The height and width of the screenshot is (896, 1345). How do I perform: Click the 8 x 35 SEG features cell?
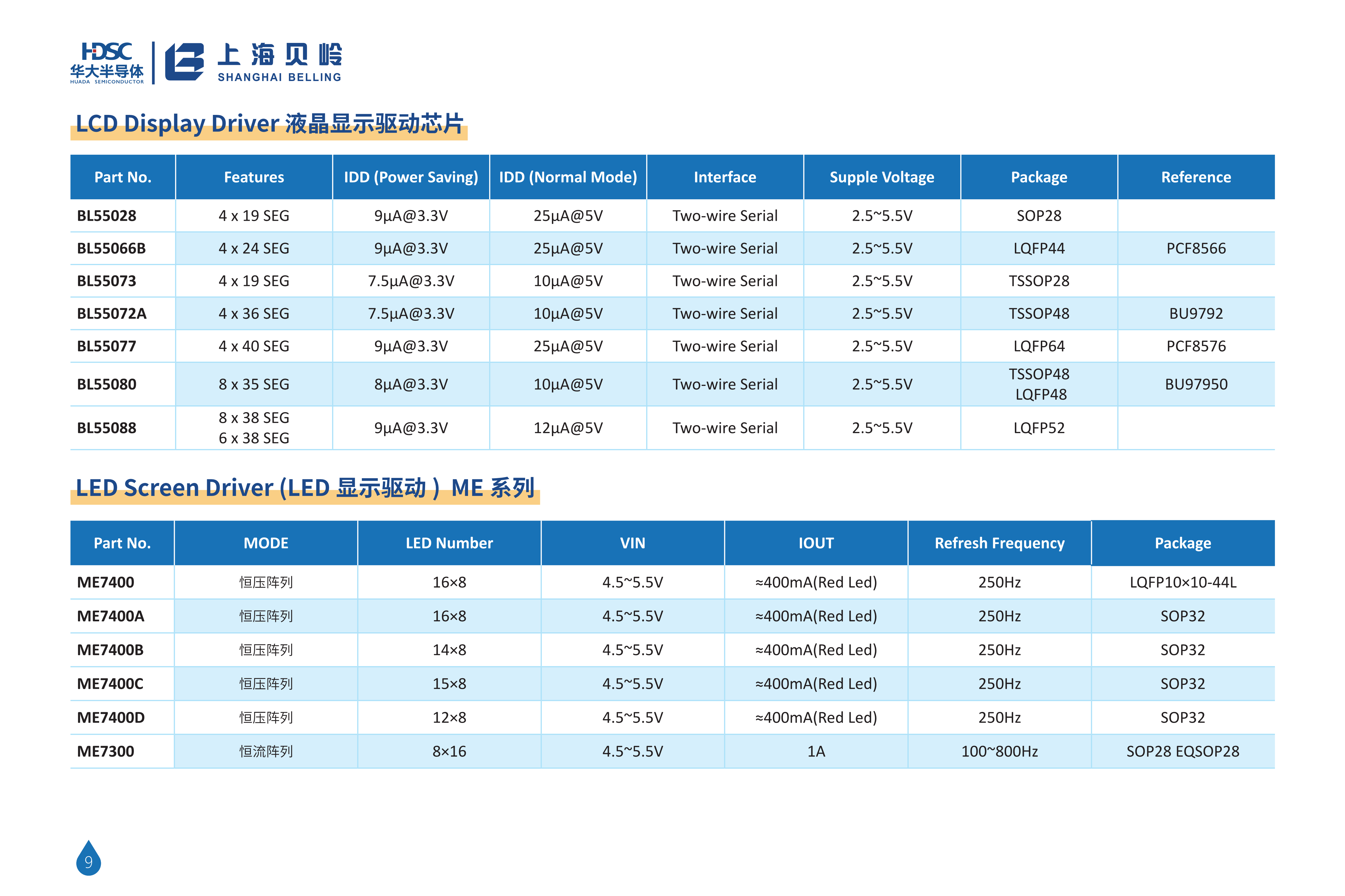tap(254, 384)
